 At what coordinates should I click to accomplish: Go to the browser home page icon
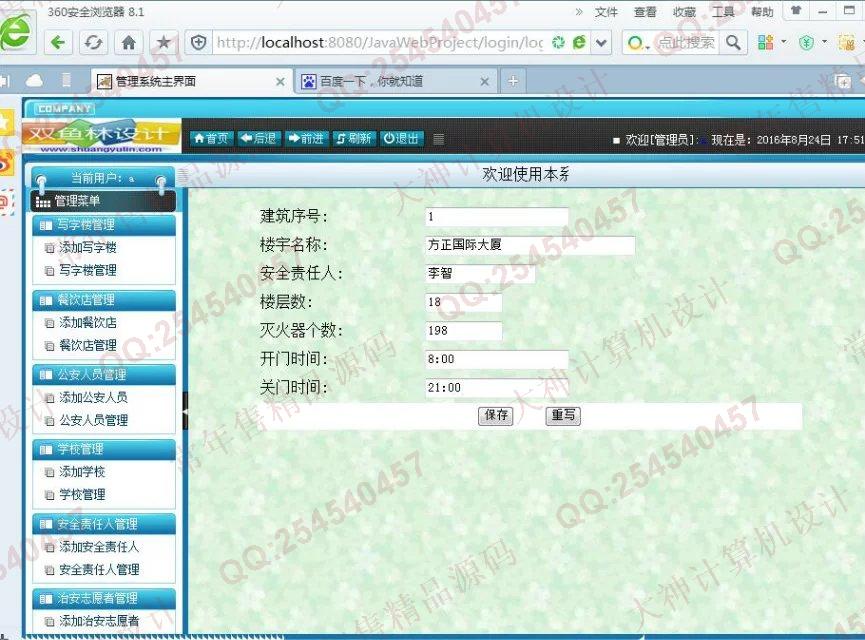click(x=128, y=42)
